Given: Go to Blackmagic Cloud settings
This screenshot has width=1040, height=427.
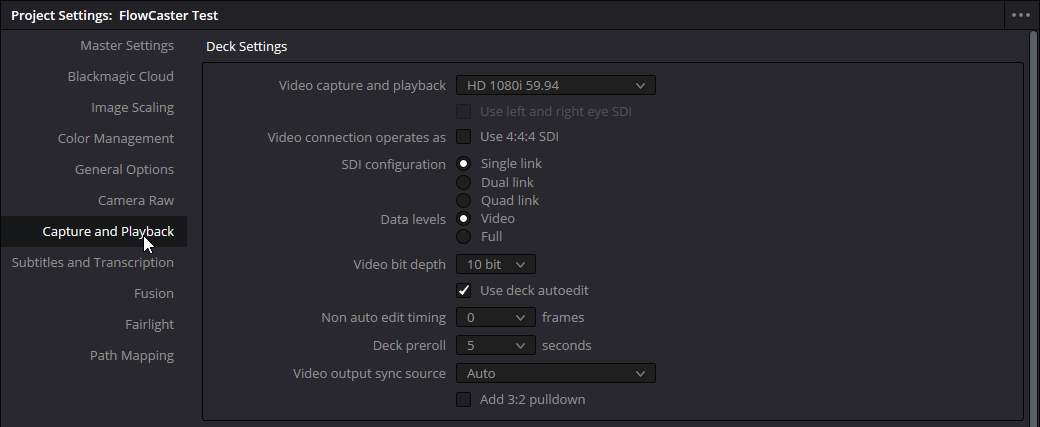Looking at the screenshot, I should [x=121, y=77].
